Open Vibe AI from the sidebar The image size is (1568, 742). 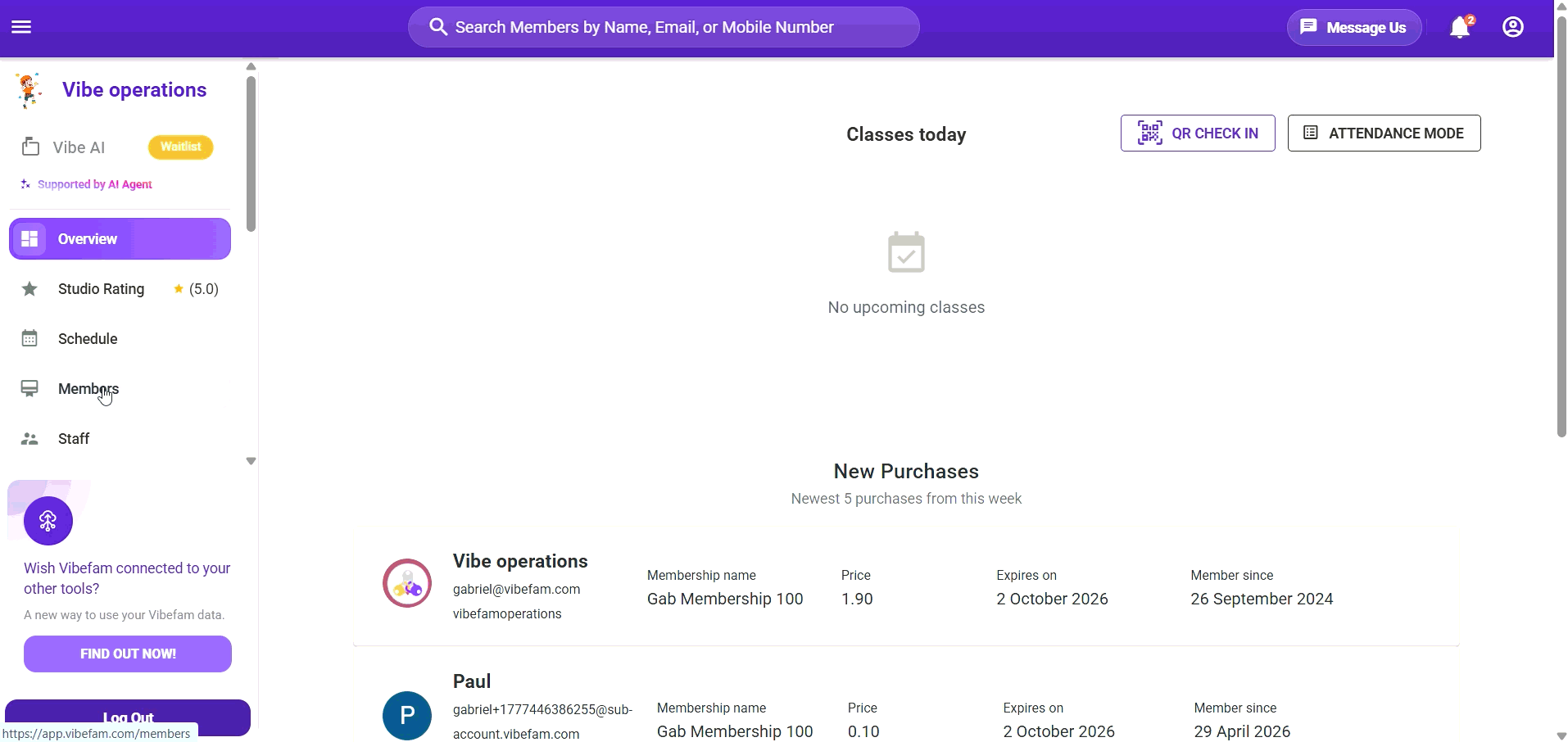[79, 147]
